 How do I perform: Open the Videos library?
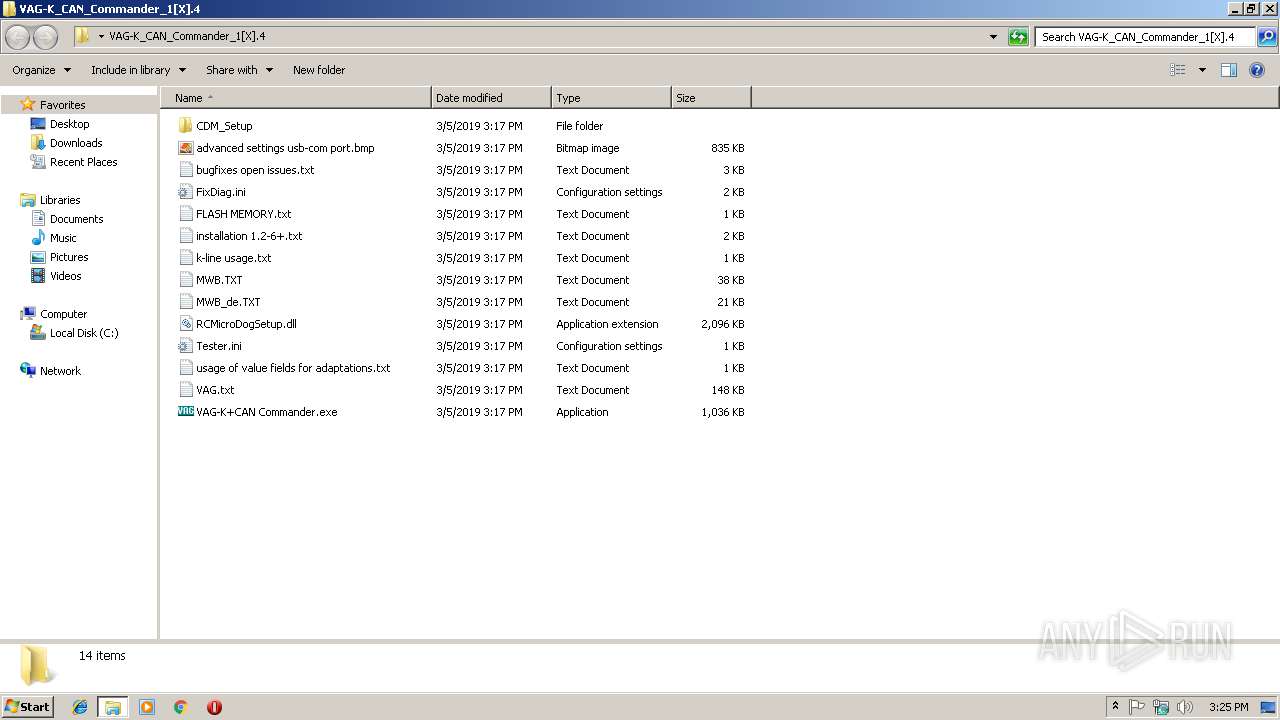(x=66, y=276)
